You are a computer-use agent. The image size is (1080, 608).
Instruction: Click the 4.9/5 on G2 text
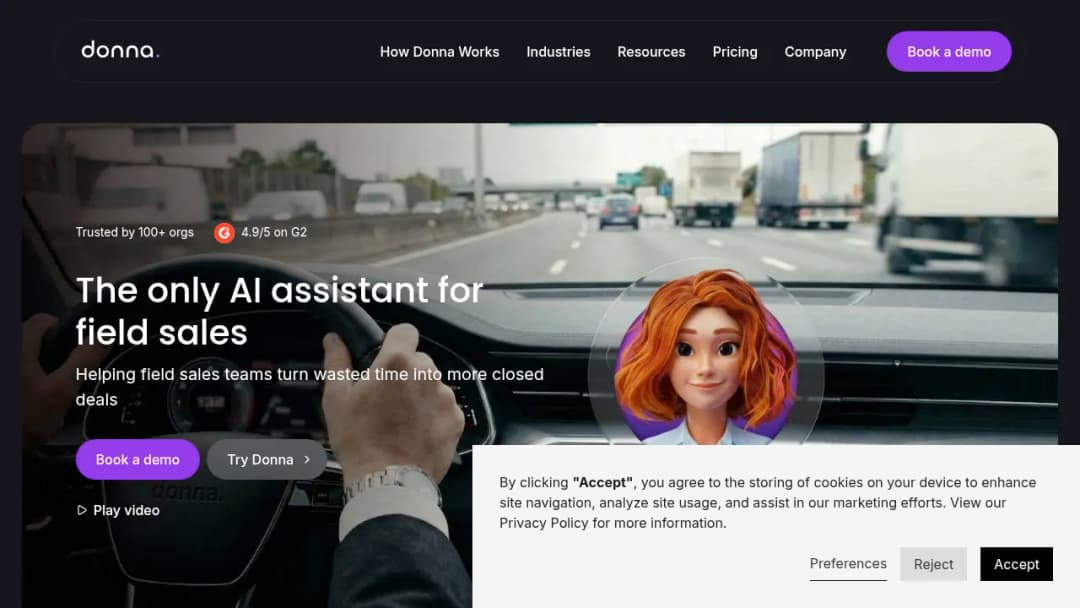[x=274, y=232]
